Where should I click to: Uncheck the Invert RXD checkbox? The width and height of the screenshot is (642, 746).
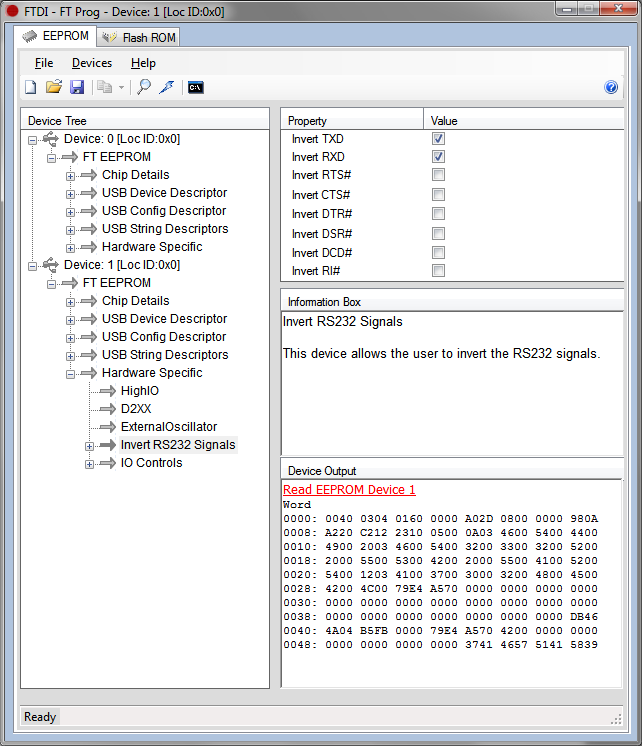tap(438, 157)
